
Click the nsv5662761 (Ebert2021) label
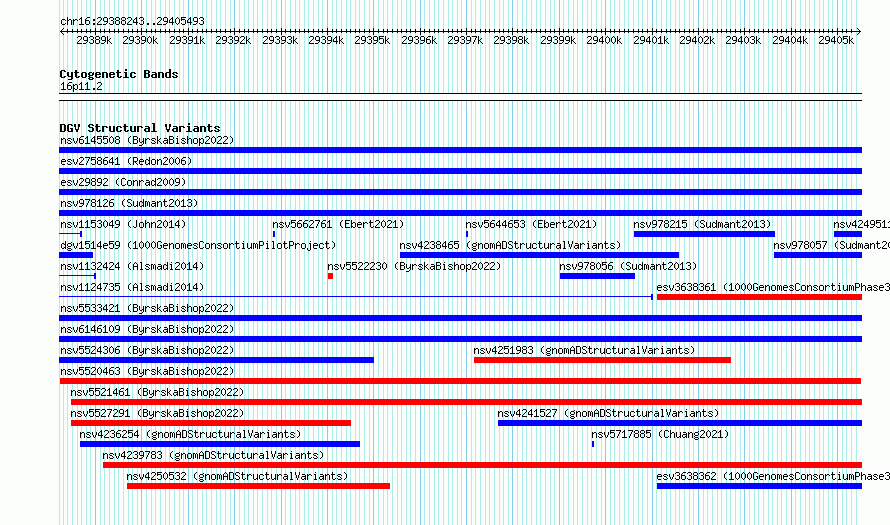338,224
